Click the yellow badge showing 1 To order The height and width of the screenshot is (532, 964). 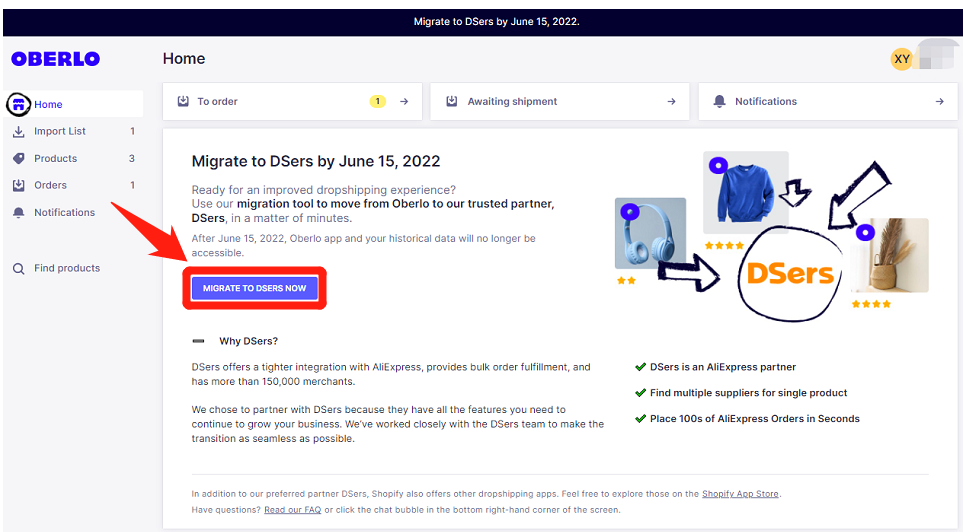pos(377,101)
